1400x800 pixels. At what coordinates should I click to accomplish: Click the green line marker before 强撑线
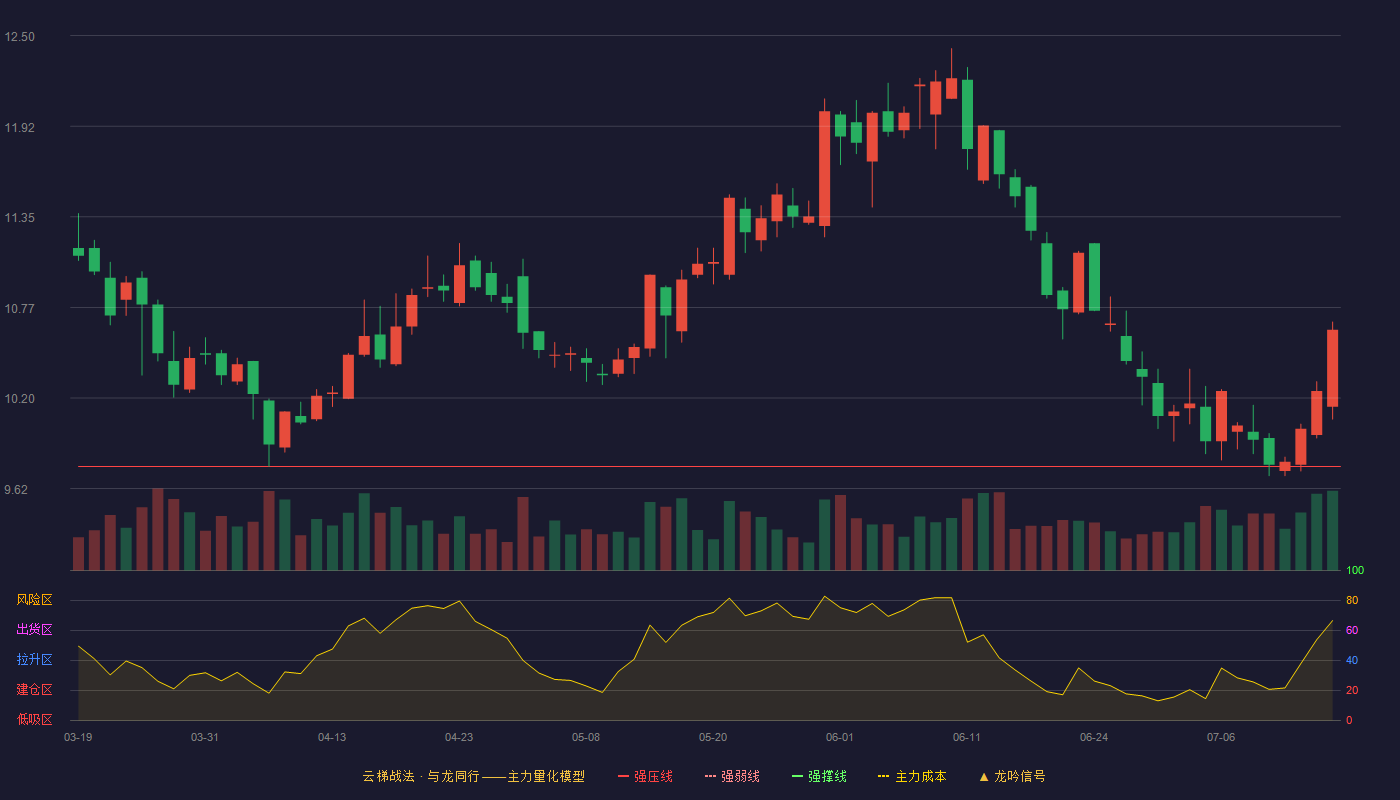coord(798,776)
